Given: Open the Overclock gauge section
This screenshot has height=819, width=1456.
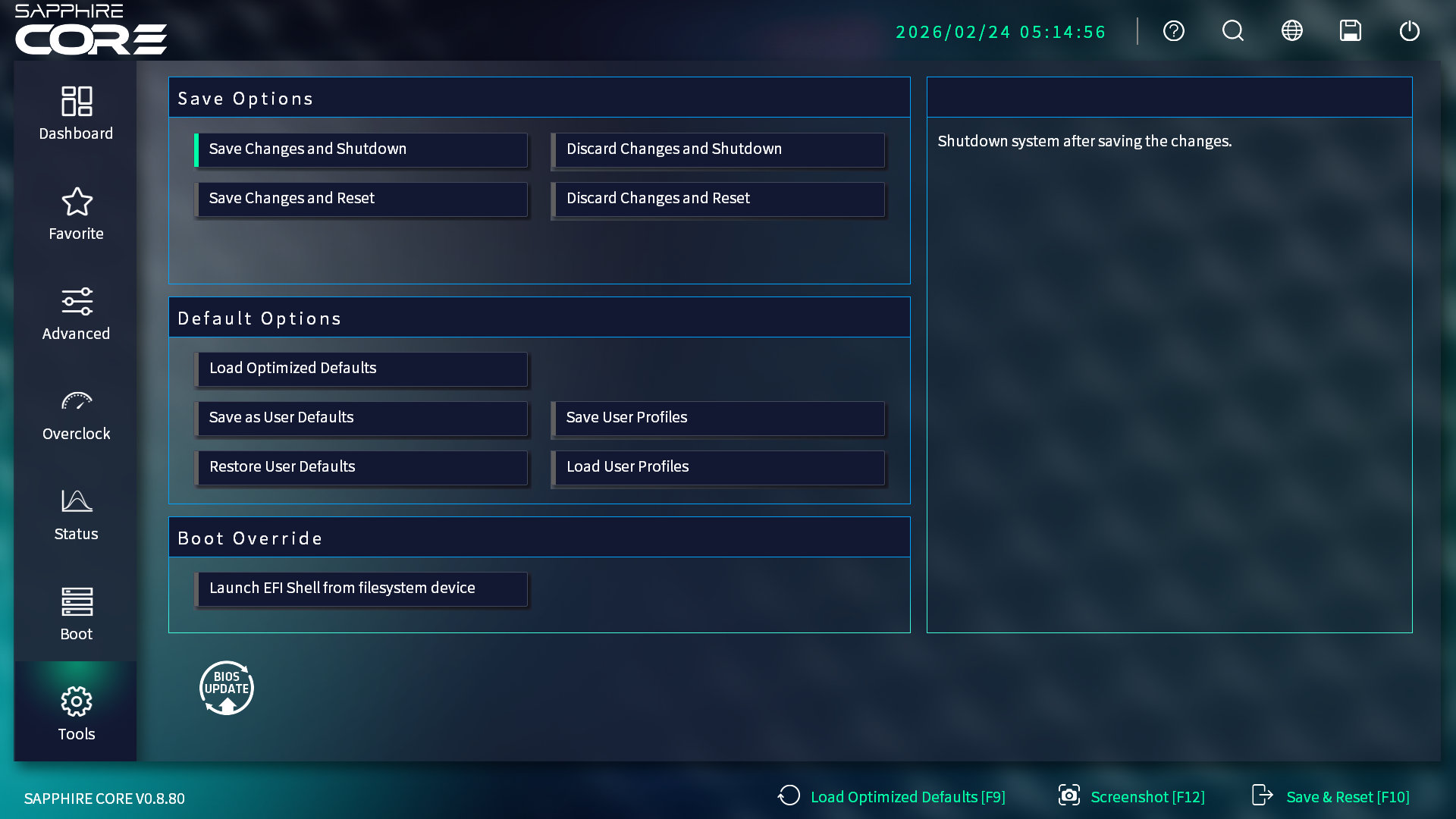Looking at the screenshot, I should (76, 414).
